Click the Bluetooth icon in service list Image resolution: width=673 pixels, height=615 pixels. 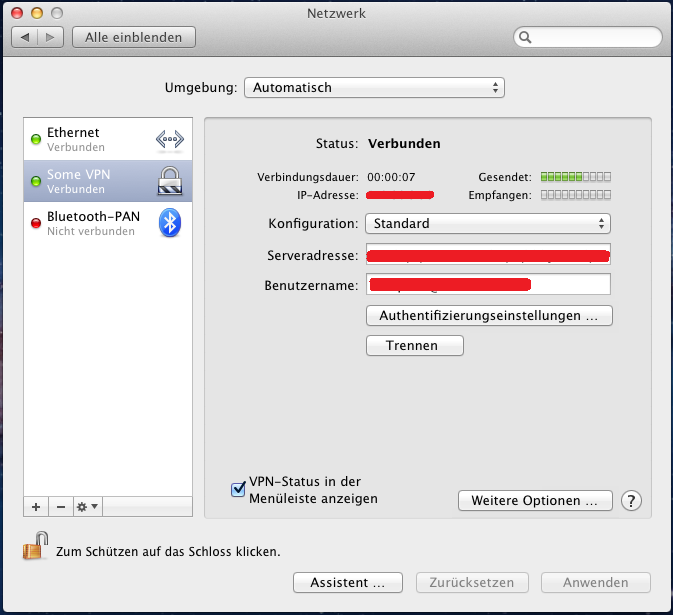point(170,223)
